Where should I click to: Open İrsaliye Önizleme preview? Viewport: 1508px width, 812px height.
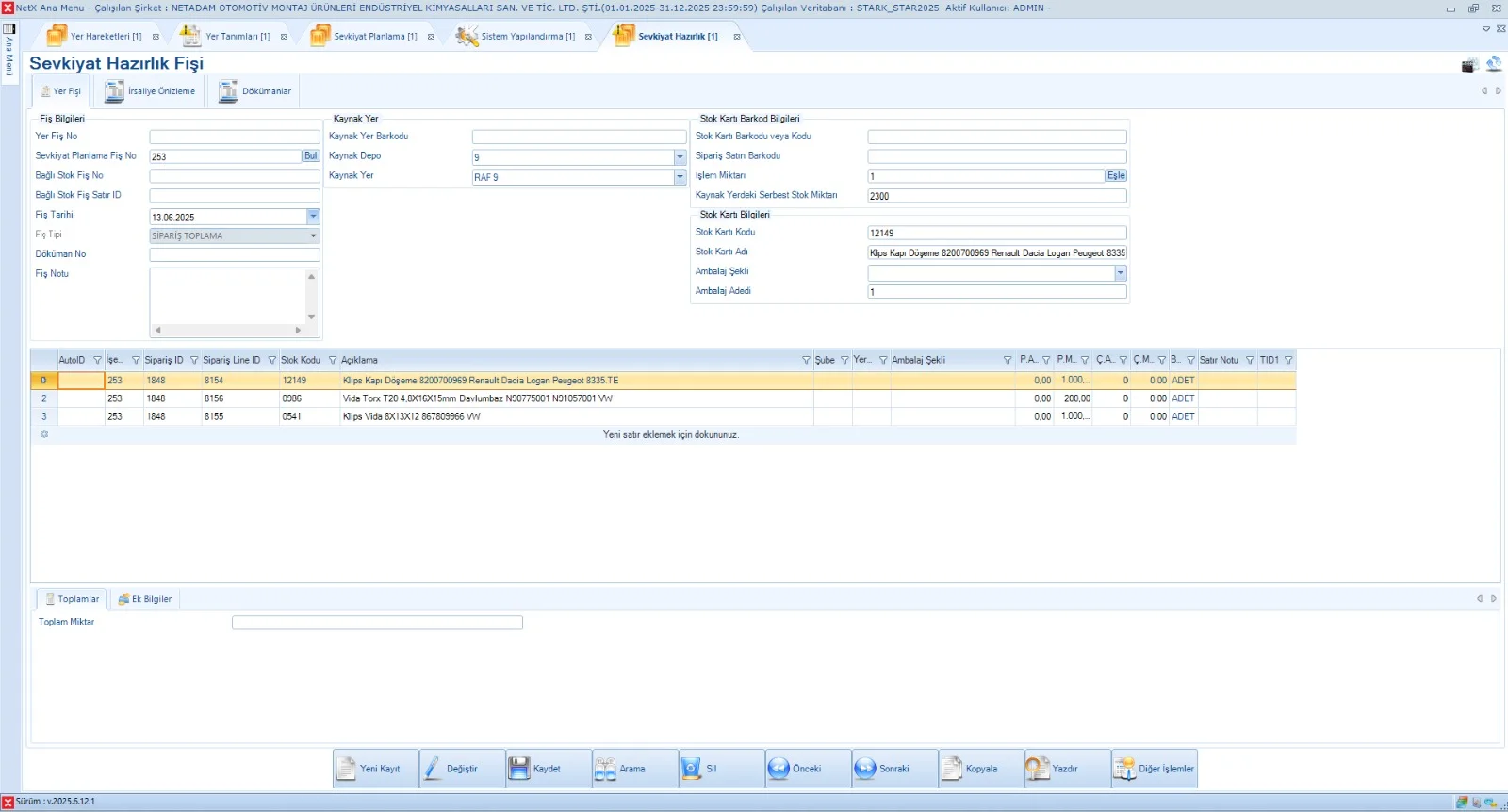pyautogui.click(x=151, y=91)
